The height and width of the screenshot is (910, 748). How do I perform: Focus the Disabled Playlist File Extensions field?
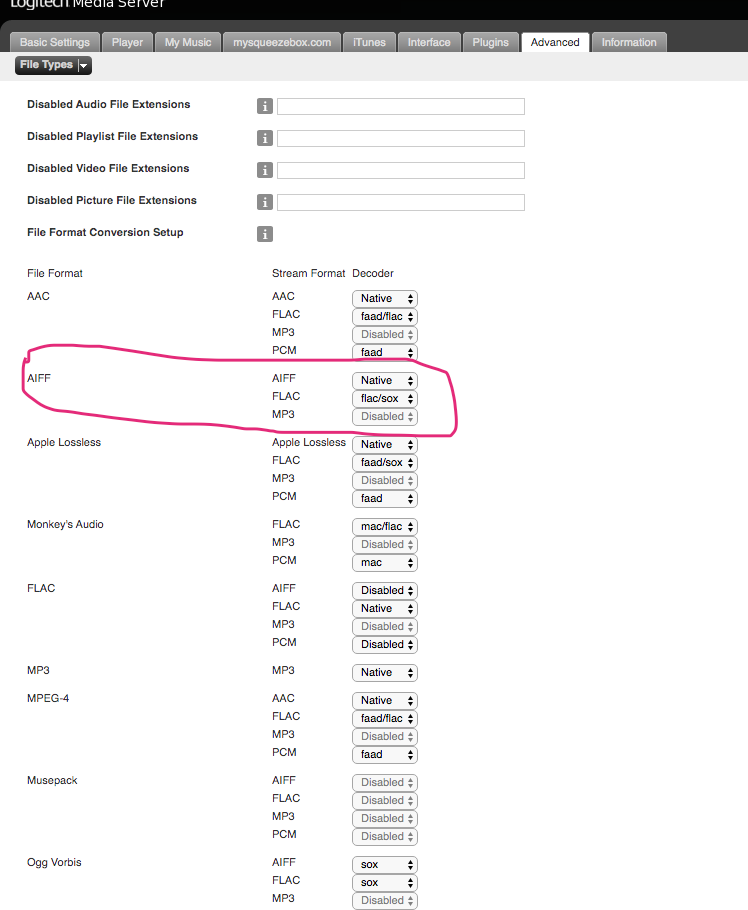click(400, 138)
